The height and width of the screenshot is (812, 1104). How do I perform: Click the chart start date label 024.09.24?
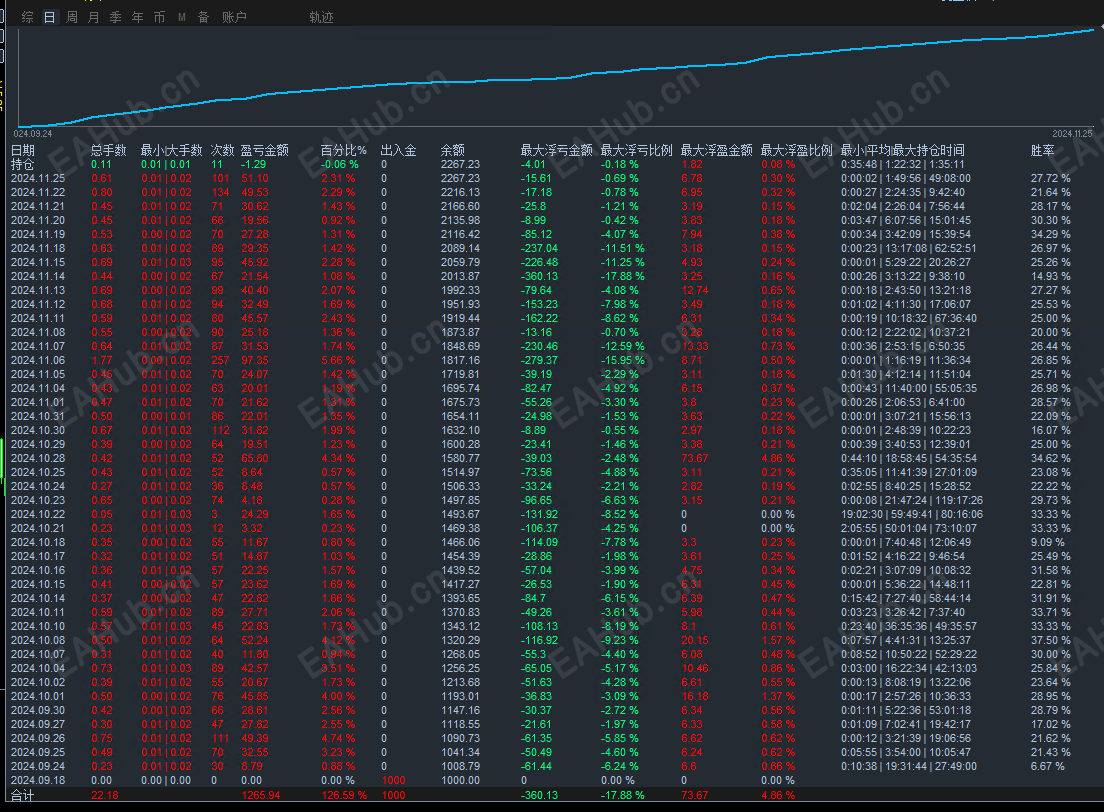click(33, 134)
